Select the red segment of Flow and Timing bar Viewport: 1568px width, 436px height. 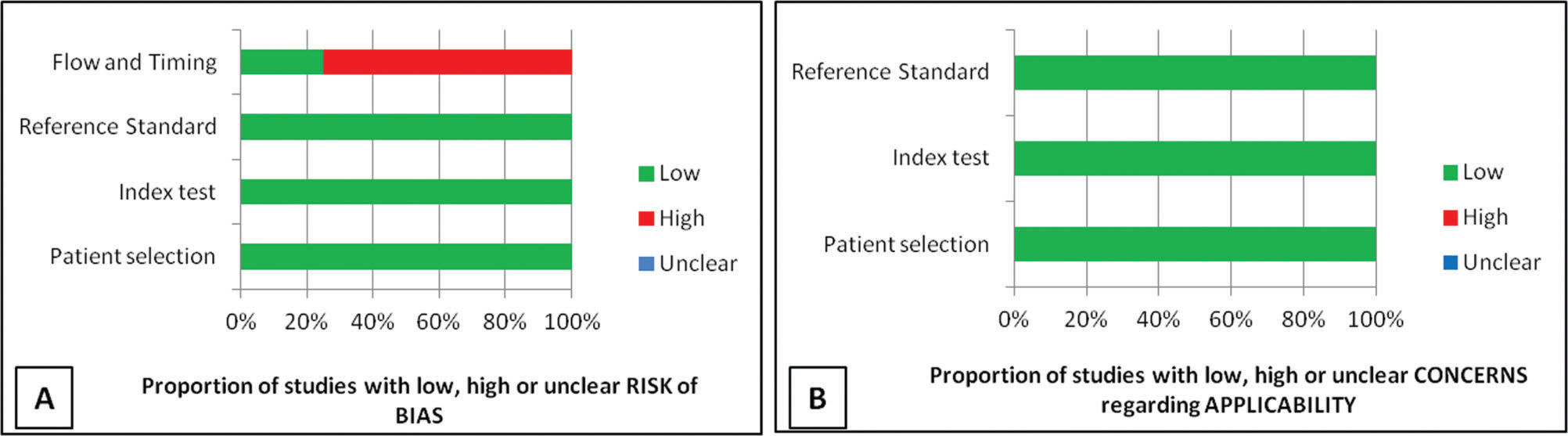447,62
